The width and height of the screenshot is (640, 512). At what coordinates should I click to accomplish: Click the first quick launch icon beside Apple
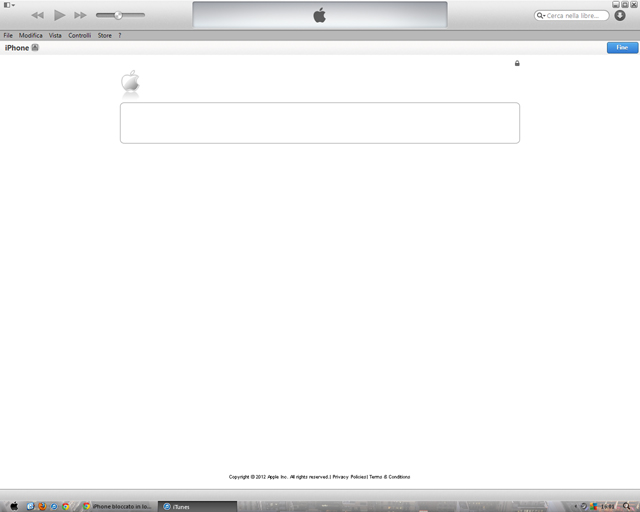click(30, 506)
